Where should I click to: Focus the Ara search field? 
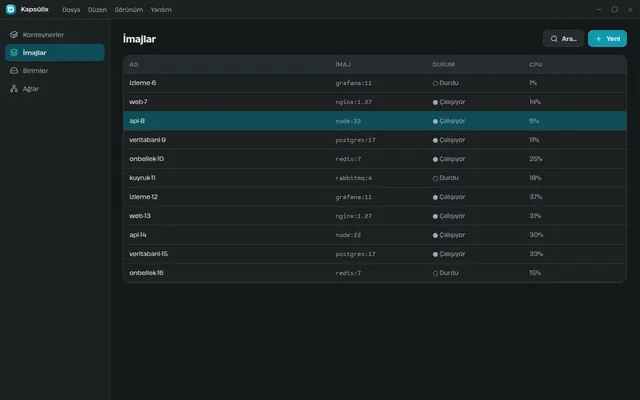[x=563, y=39]
